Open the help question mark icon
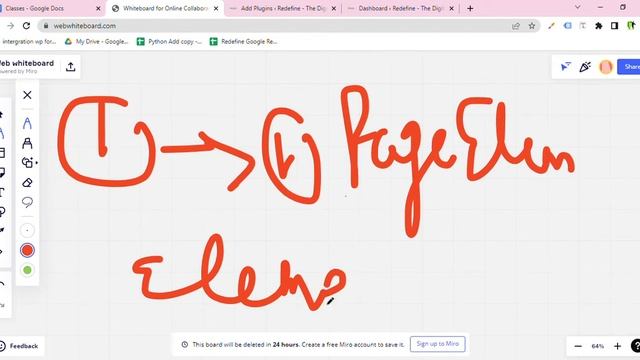Screen dimensions: 640x360 click(636, 346)
